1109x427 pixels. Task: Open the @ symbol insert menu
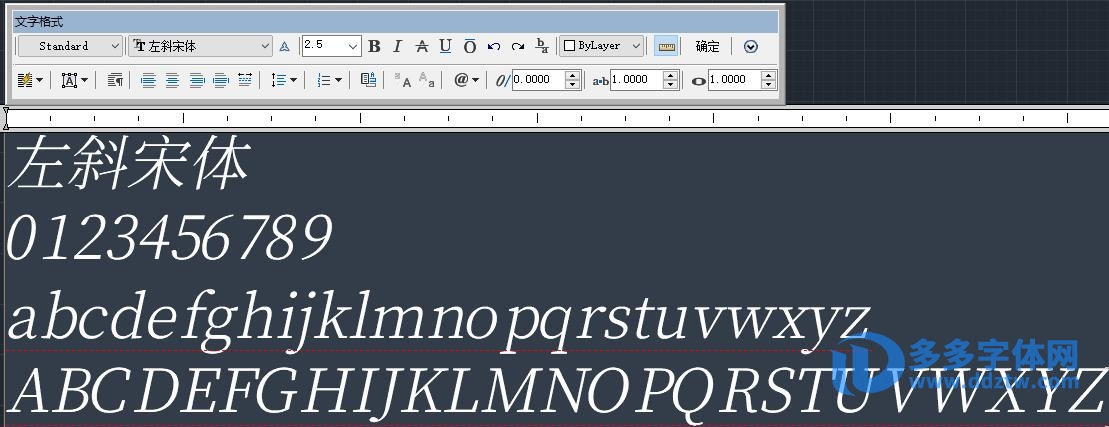466,80
